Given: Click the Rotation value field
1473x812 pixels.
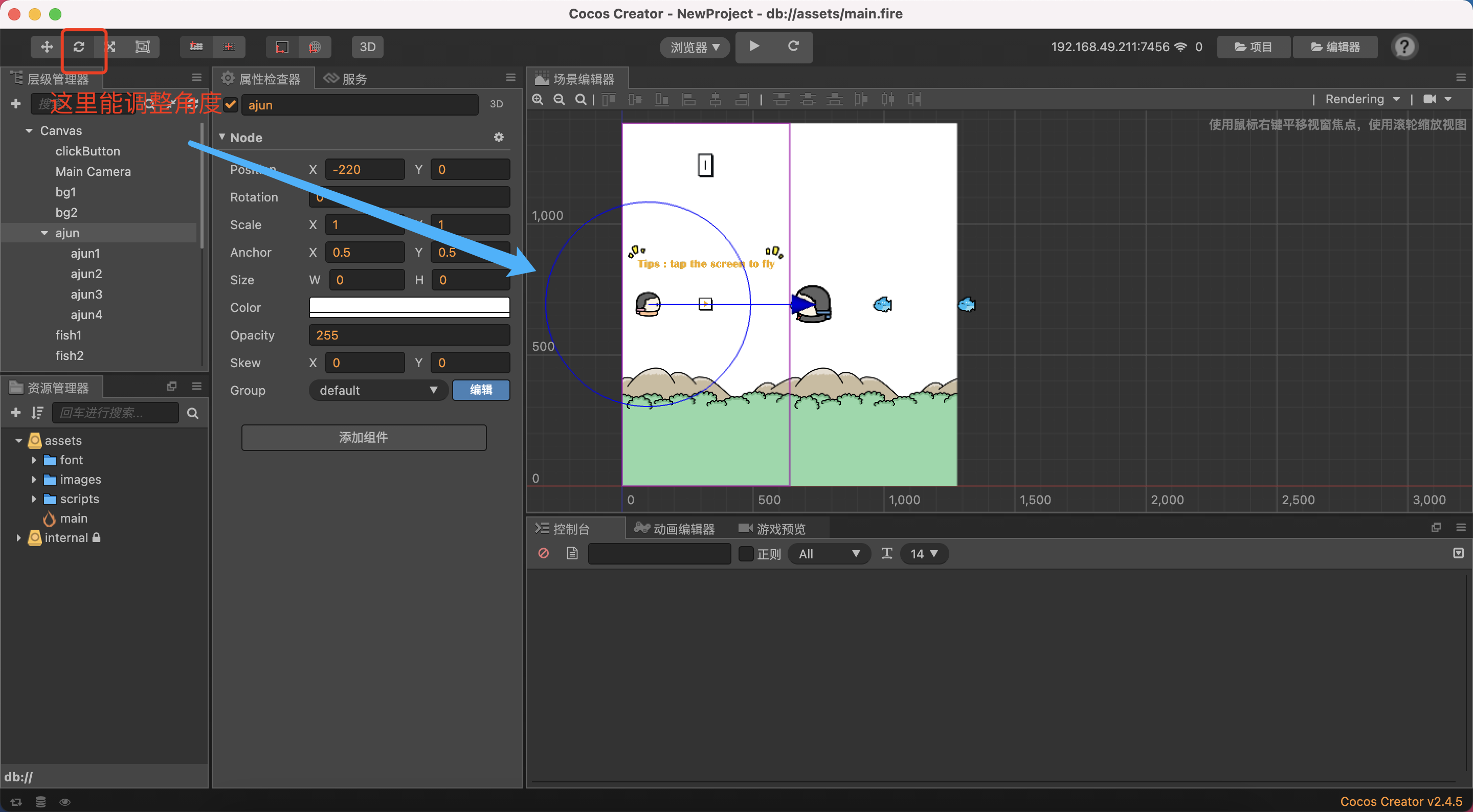Looking at the screenshot, I should coord(409,197).
